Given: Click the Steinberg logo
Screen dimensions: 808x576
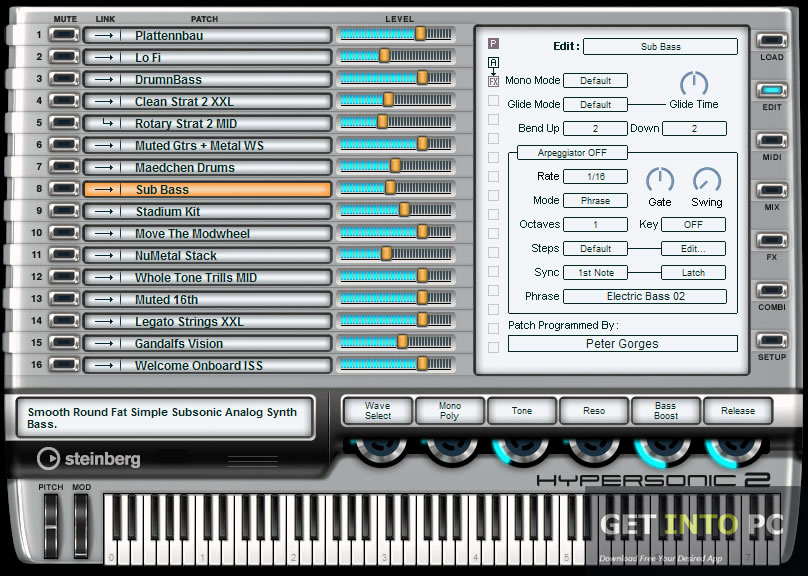Looking at the screenshot, I should pos(89,459).
